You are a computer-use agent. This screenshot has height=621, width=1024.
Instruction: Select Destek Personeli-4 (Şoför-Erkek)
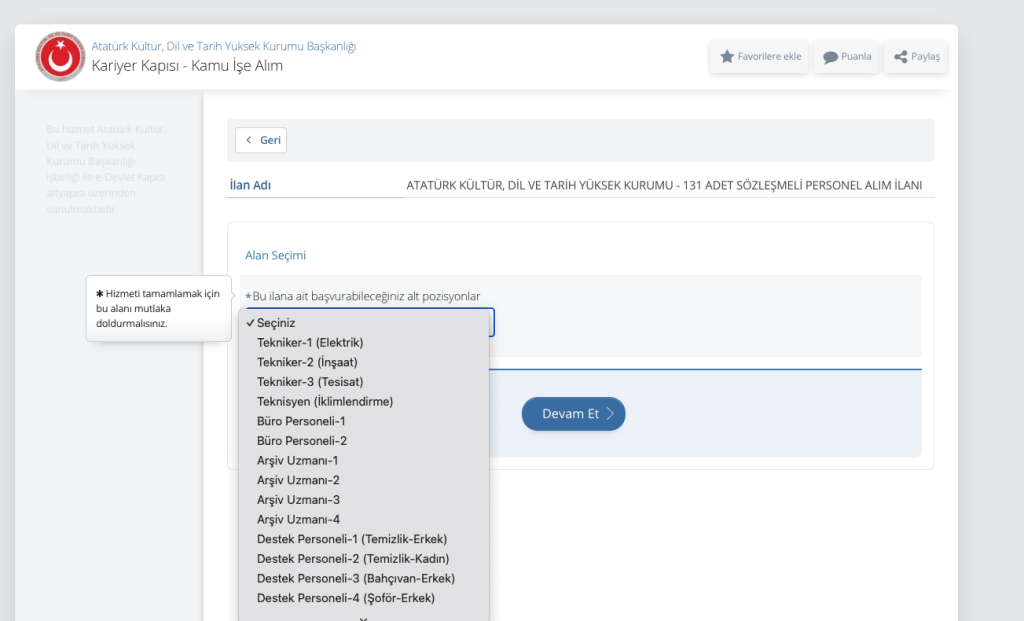point(345,598)
